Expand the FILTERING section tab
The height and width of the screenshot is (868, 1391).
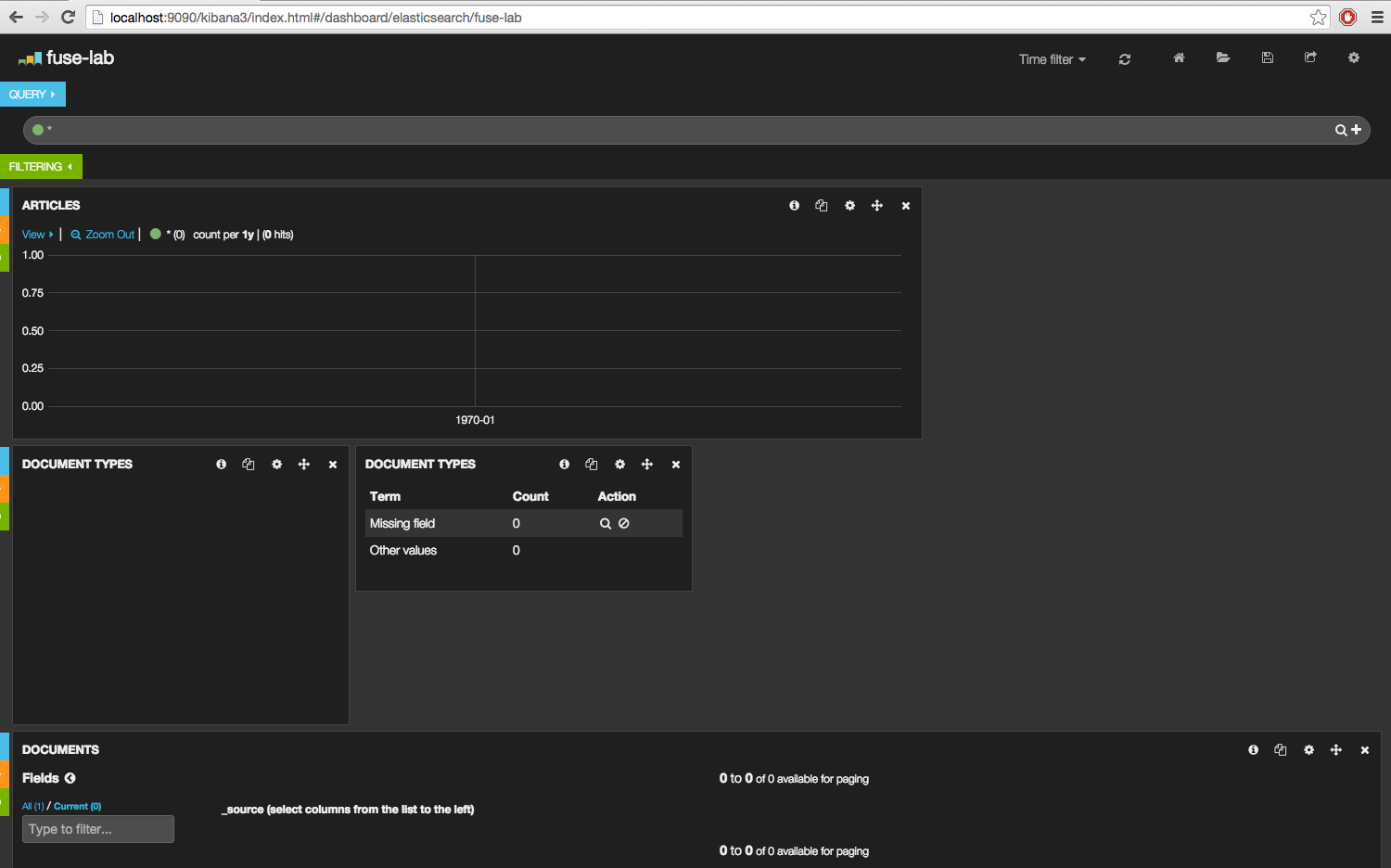41,166
